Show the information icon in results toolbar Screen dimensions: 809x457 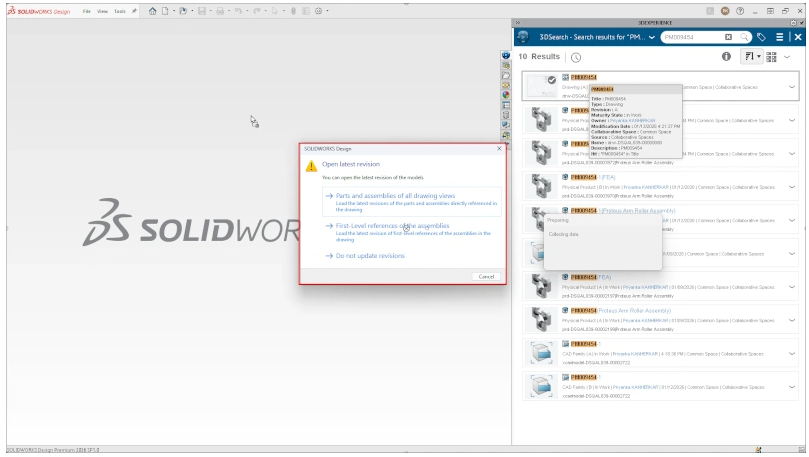(726, 57)
